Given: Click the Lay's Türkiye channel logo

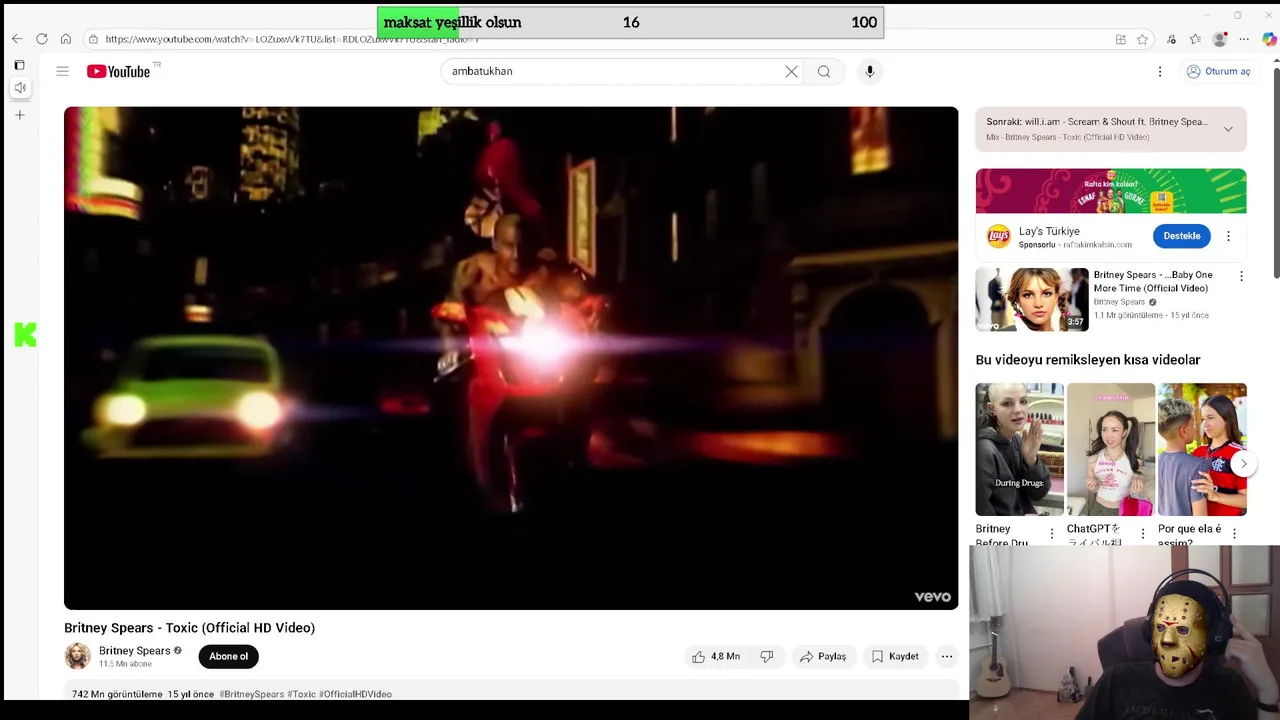Looking at the screenshot, I should [998, 236].
